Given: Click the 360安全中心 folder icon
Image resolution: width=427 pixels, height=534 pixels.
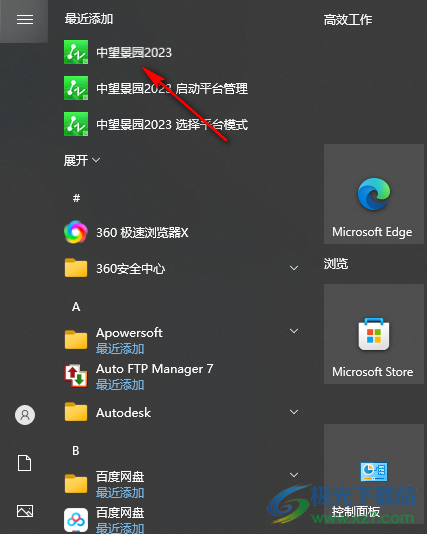Looking at the screenshot, I should tap(76, 268).
